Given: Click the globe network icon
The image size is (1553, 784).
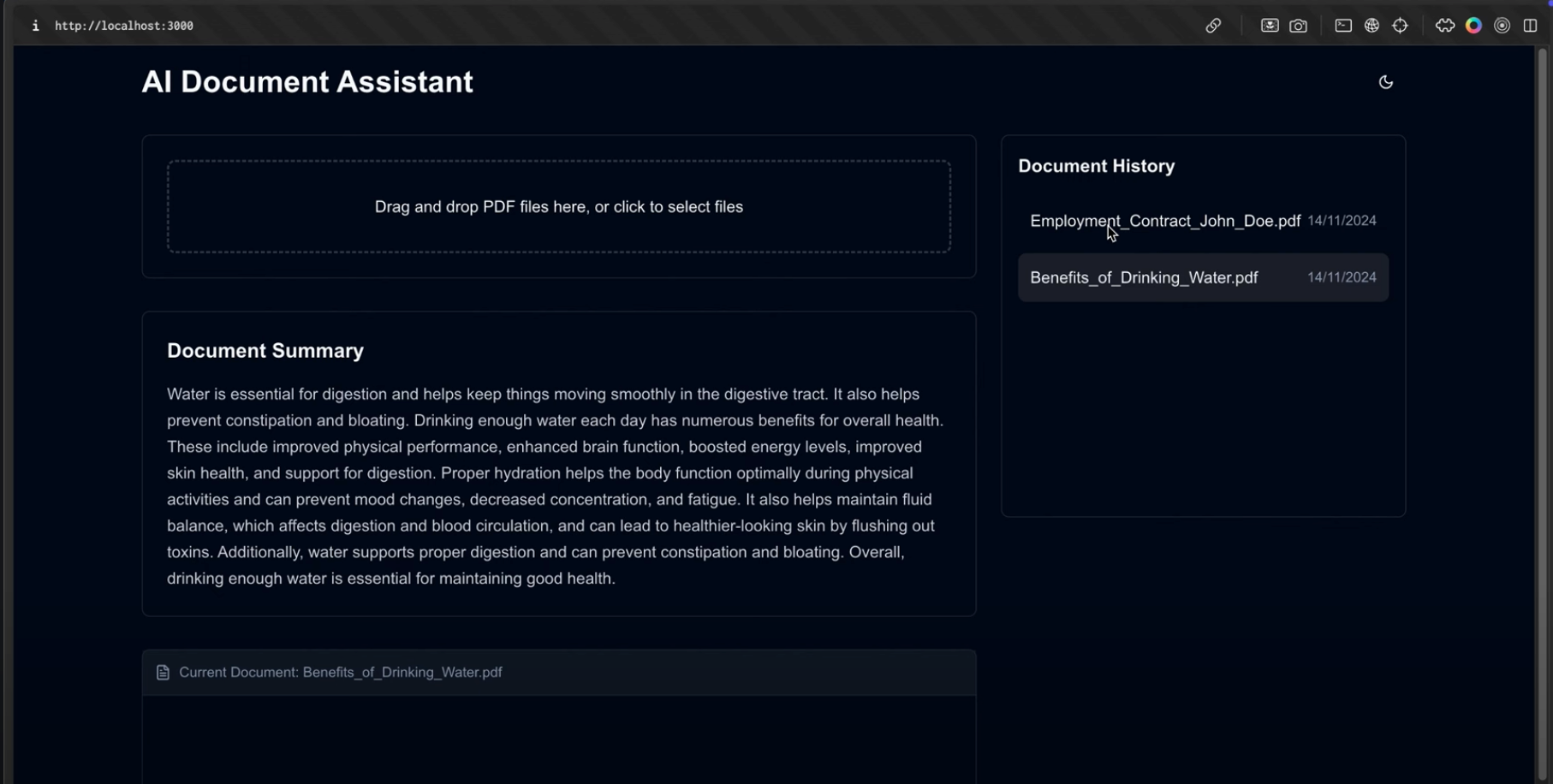Looking at the screenshot, I should [1372, 26].
